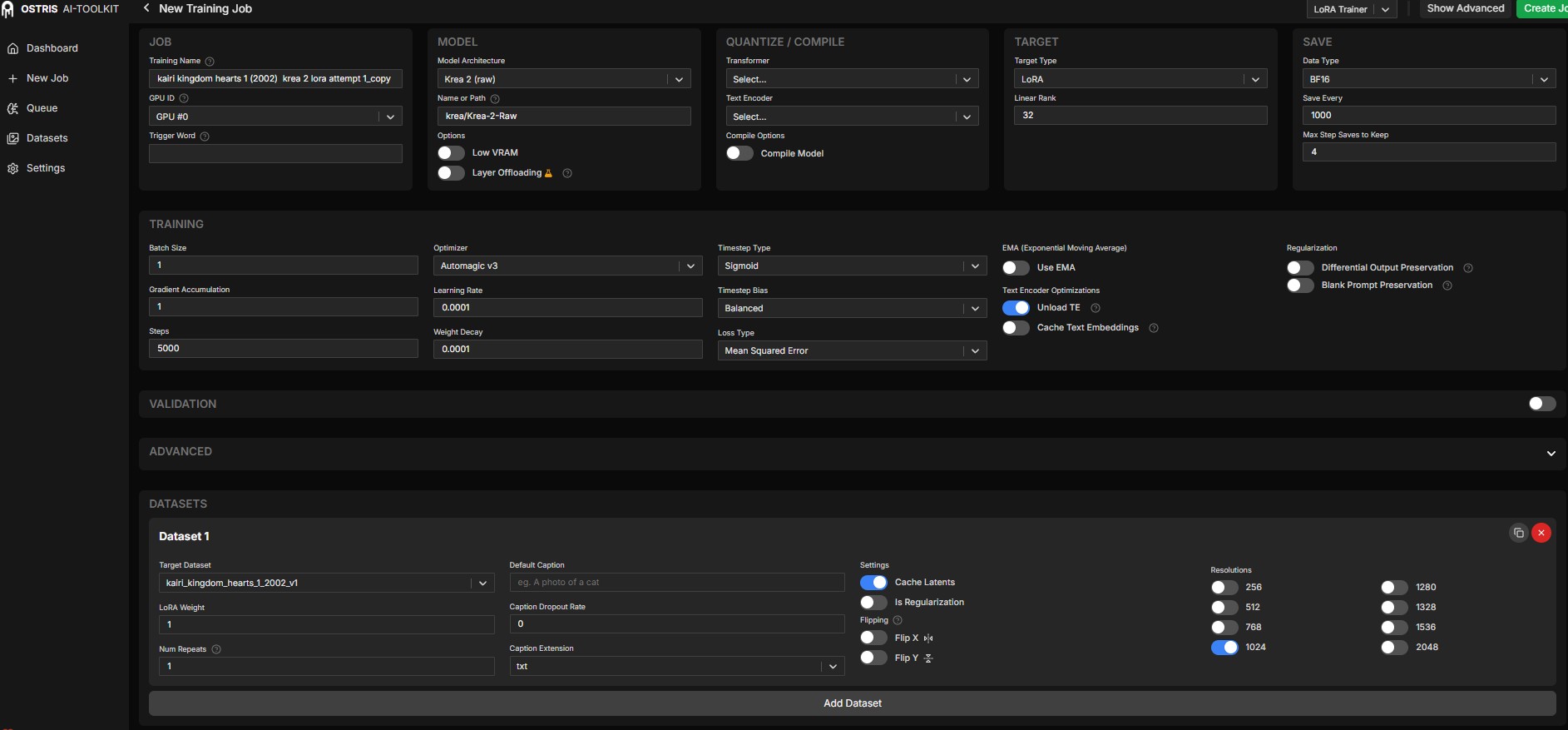Open the Caption Extension dropdown
Image resolution: width=1568 pixels, height=730 pixels.
(677, 667)
